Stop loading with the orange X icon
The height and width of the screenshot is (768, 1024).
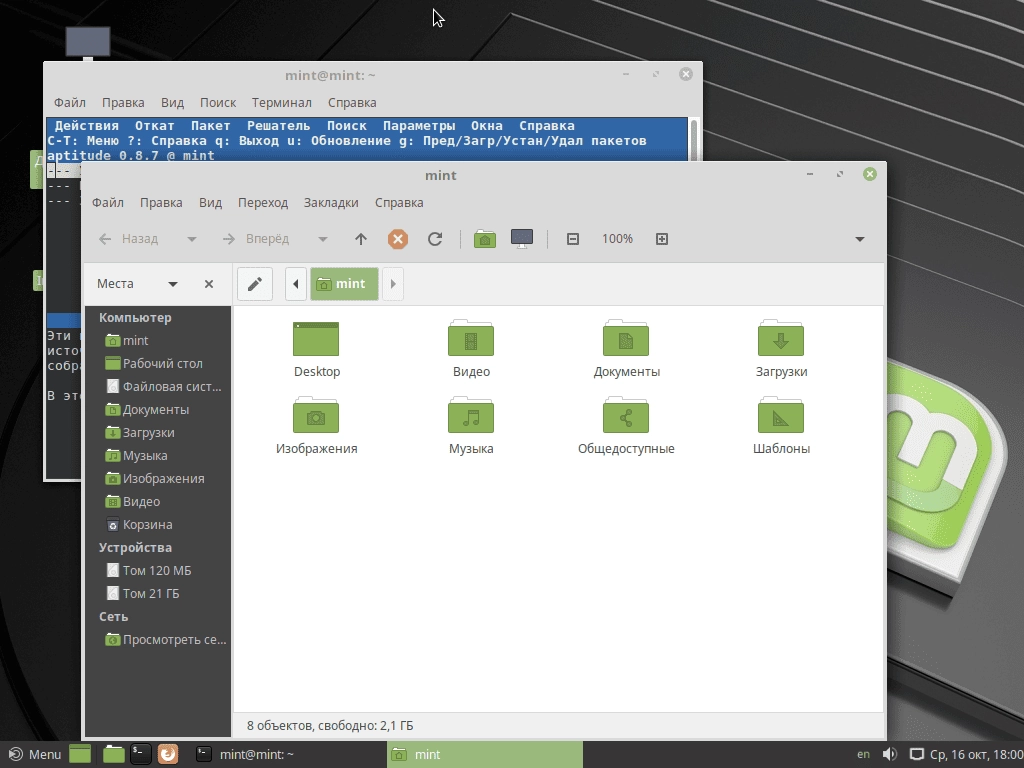(398, 239)
